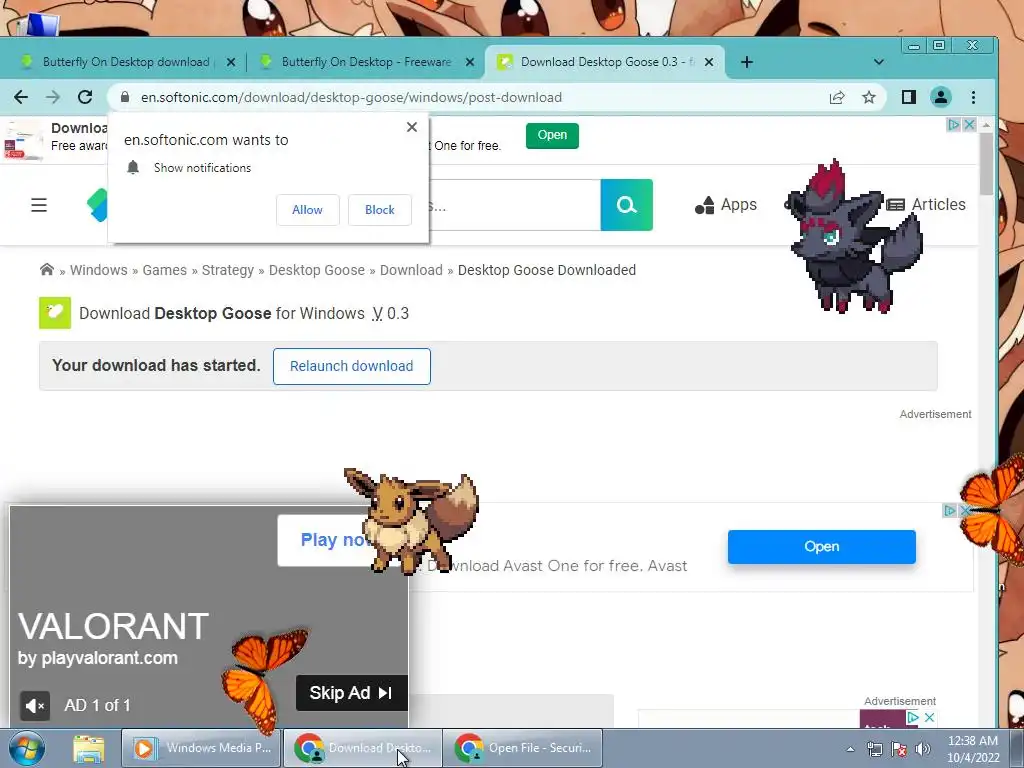Open the Chrome three-dot menu
The image size is (1024, 768).
point(973,97)
